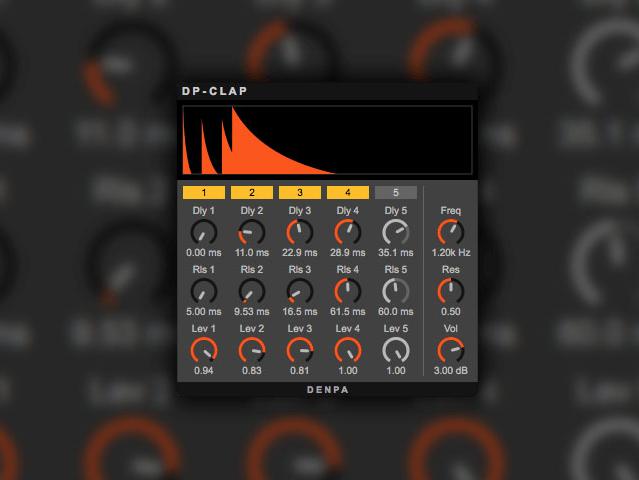Select the 0.00 ms delay value
The width and height of the screenshot is (639, 480).
(204, 253)
